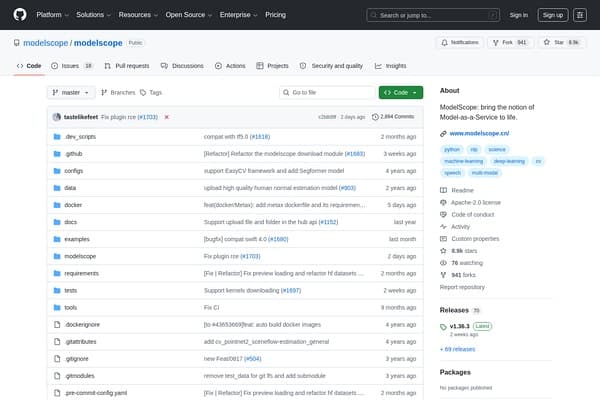
Task: Open the .dockerignore file
Action: coord(82,325)
